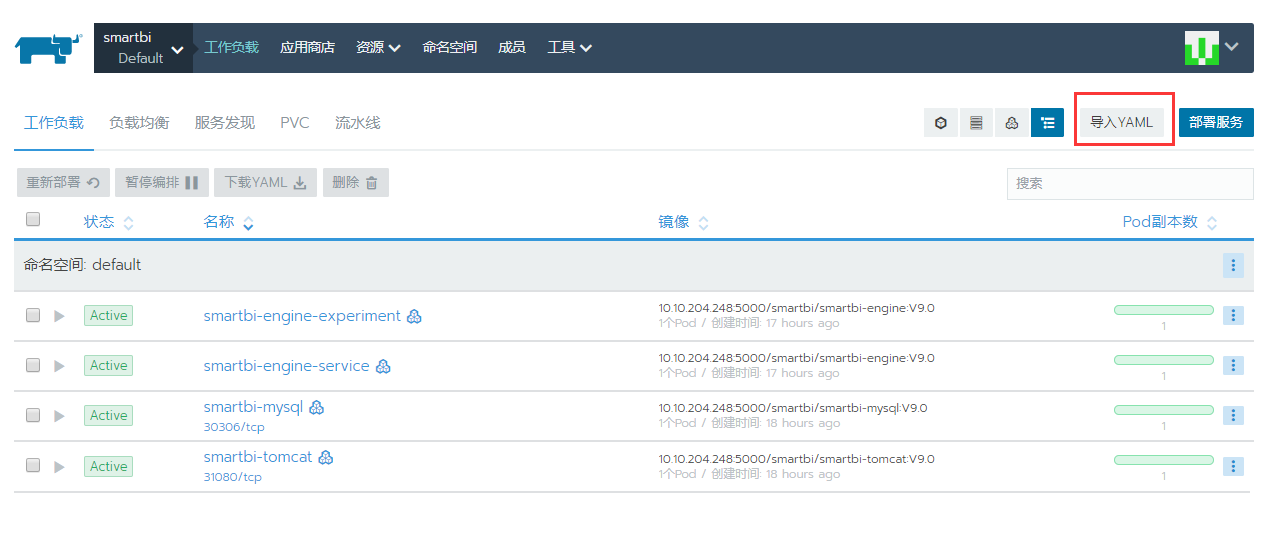Switch to the pod view icon

click(940, 123)
